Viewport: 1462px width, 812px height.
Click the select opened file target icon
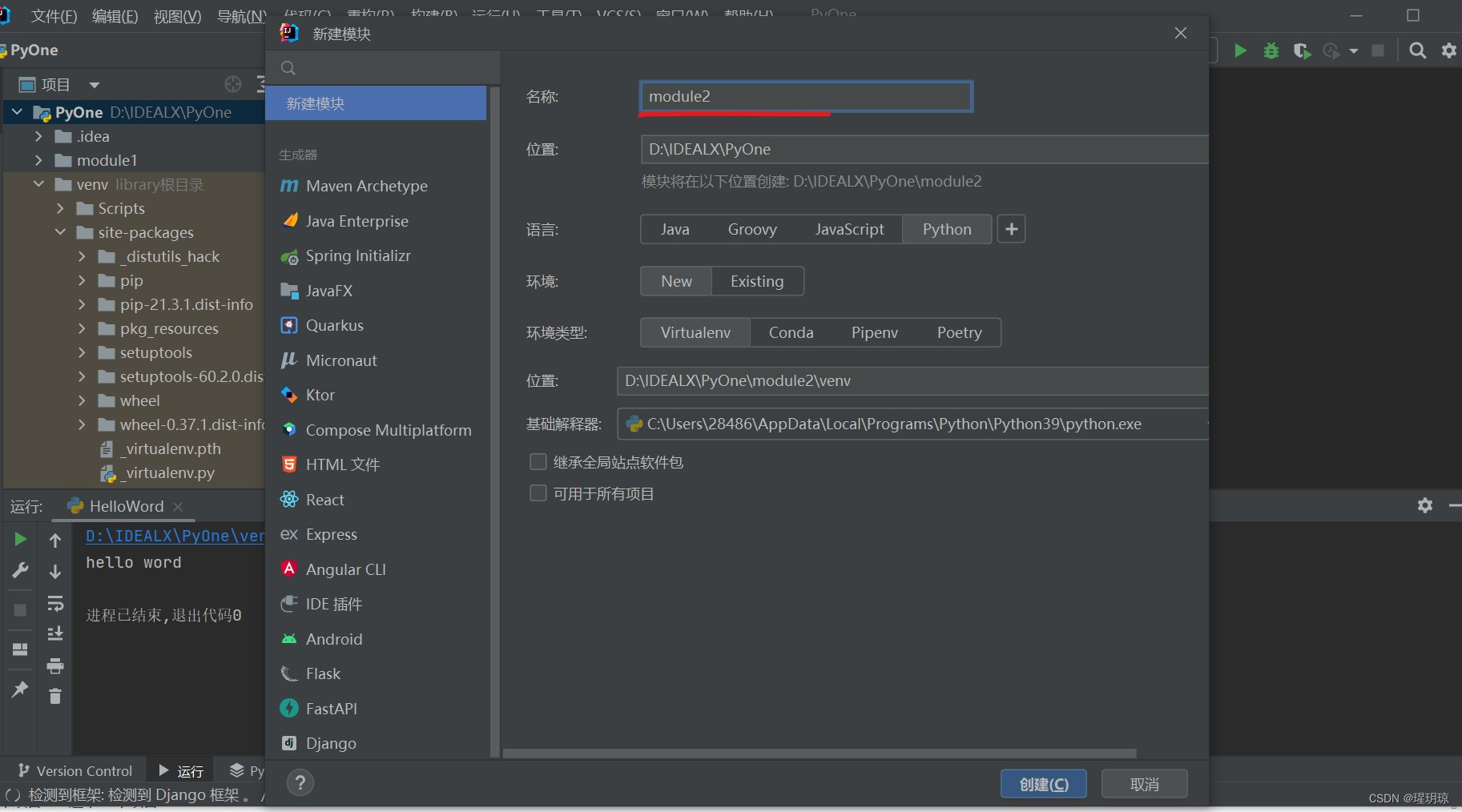pyautogui.click(x=233, y=84)
